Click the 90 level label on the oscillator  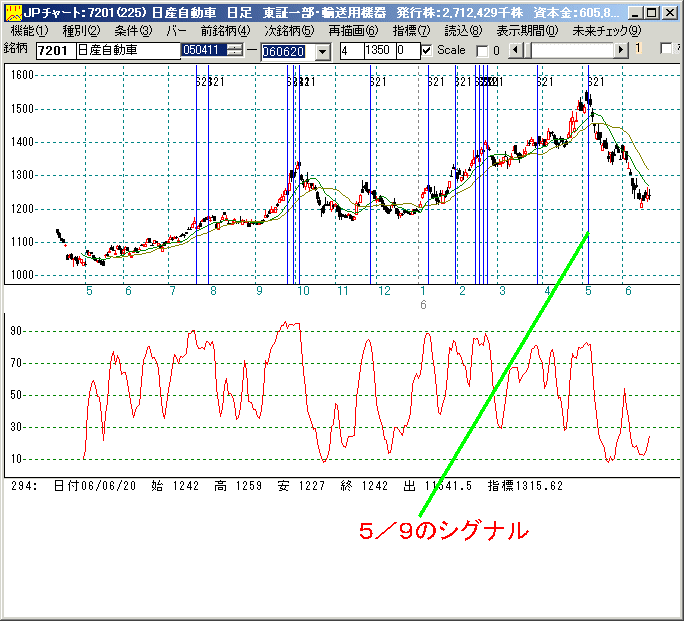click(16, 331)
